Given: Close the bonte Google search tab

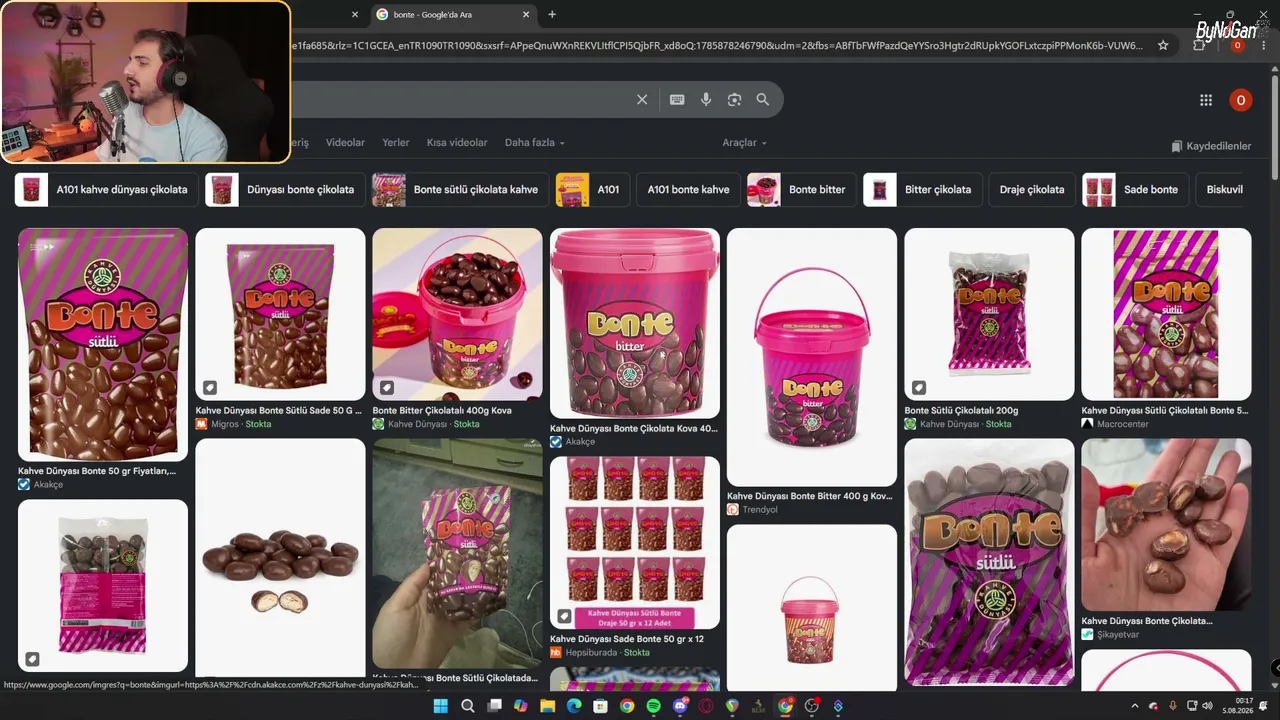Looking at the screenshot, I should [x=526, y=15].
